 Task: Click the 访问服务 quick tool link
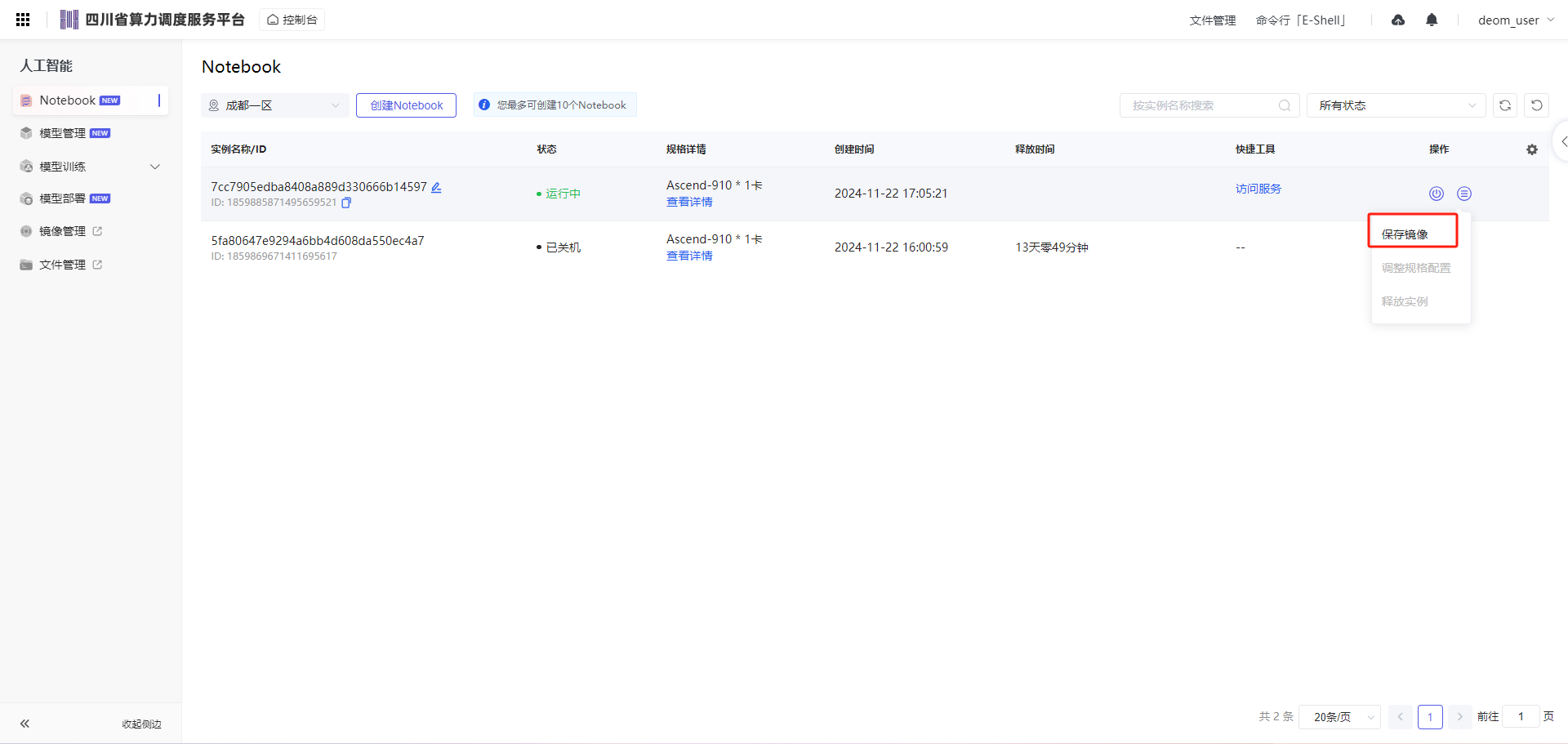coord(1258,189)
